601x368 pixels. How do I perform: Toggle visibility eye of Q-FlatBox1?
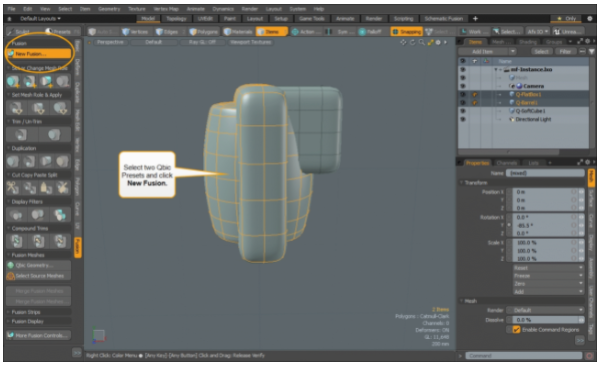(x=463, y=94)
